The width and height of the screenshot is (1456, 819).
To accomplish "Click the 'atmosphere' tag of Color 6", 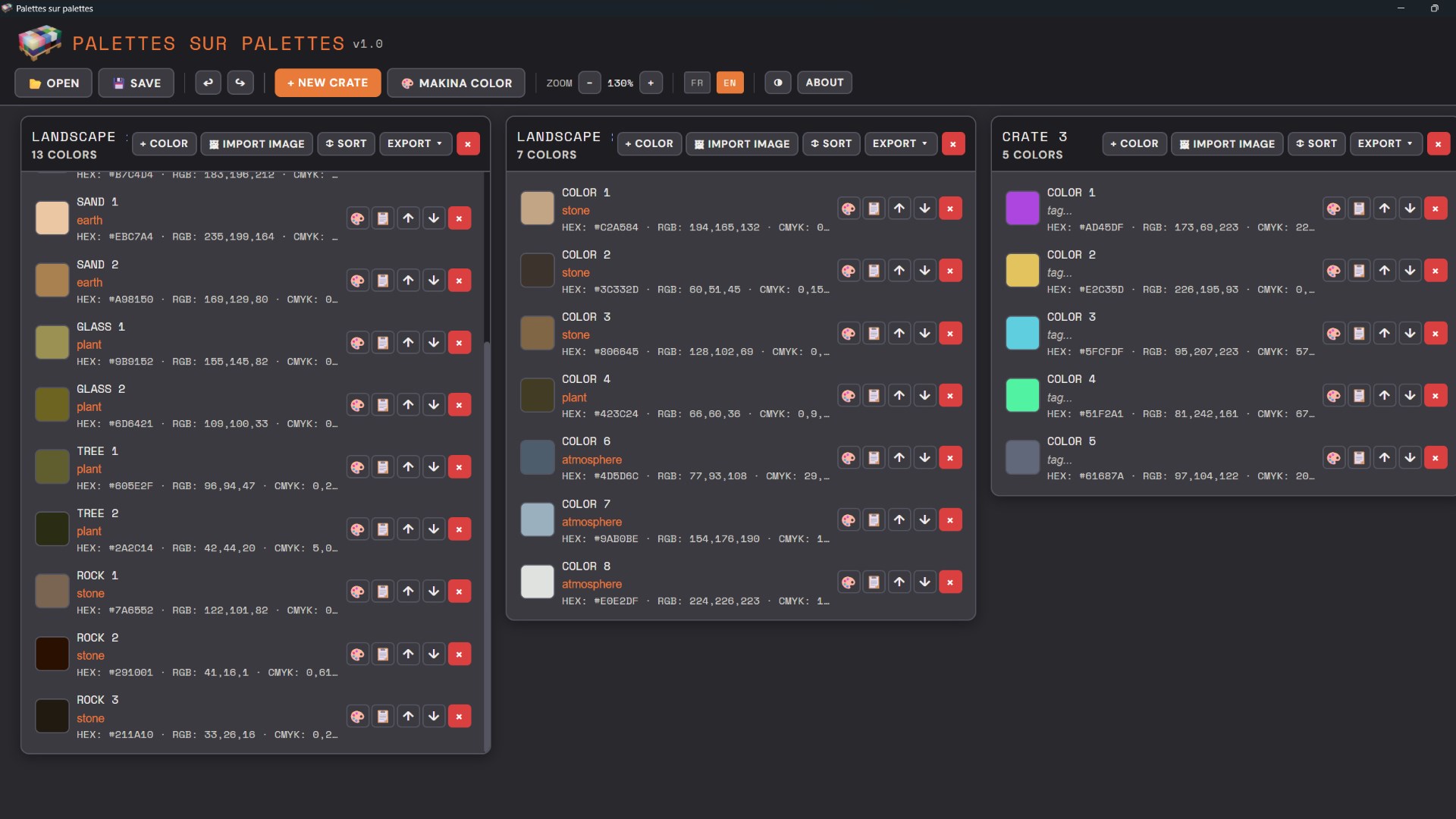I will tap(591, 460).
